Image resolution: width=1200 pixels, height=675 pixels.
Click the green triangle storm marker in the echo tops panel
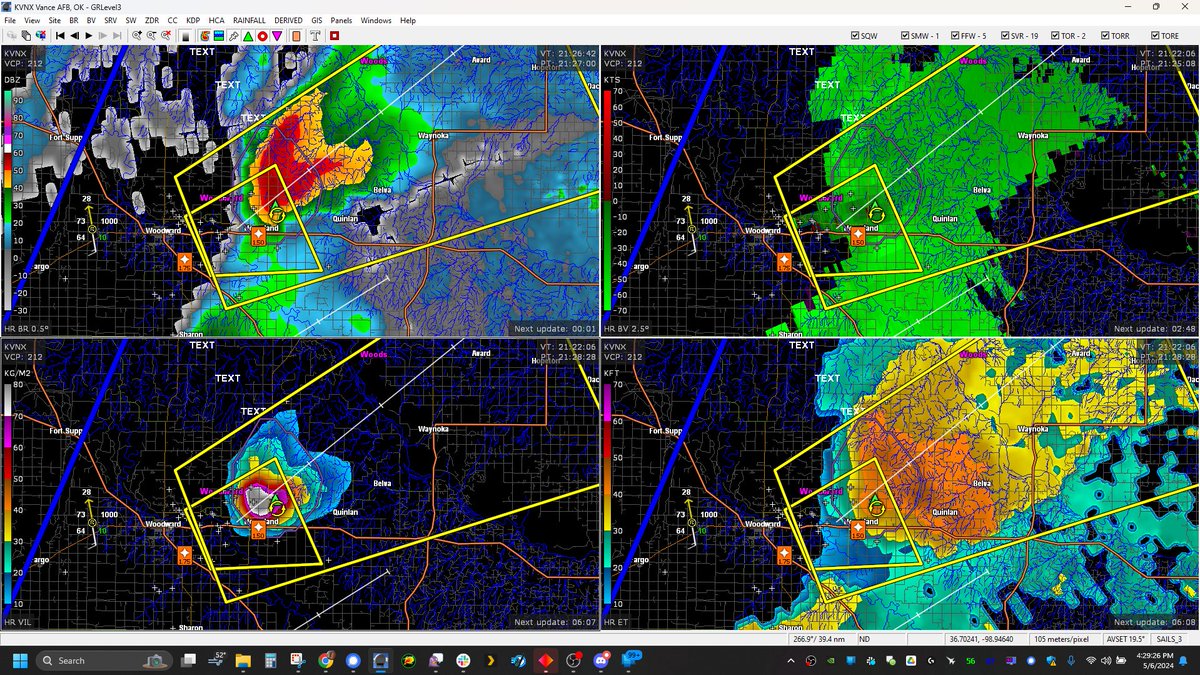876,499
